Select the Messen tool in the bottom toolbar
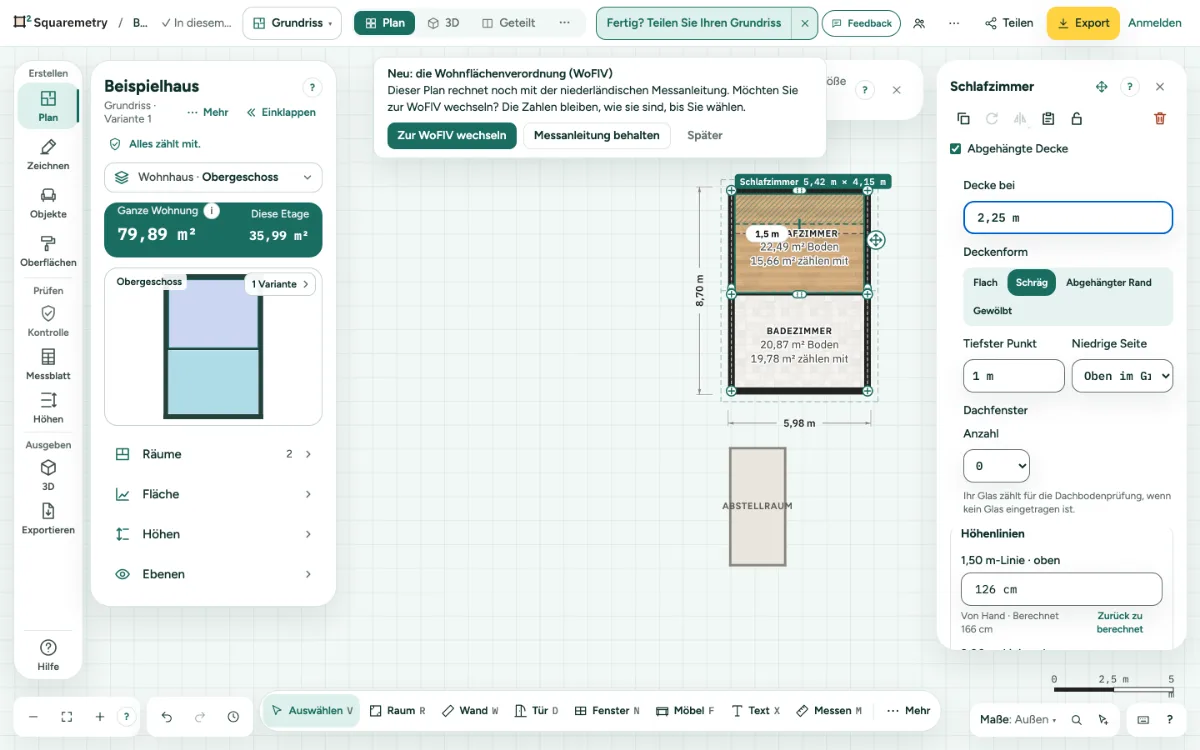 [x=829, y=711]
